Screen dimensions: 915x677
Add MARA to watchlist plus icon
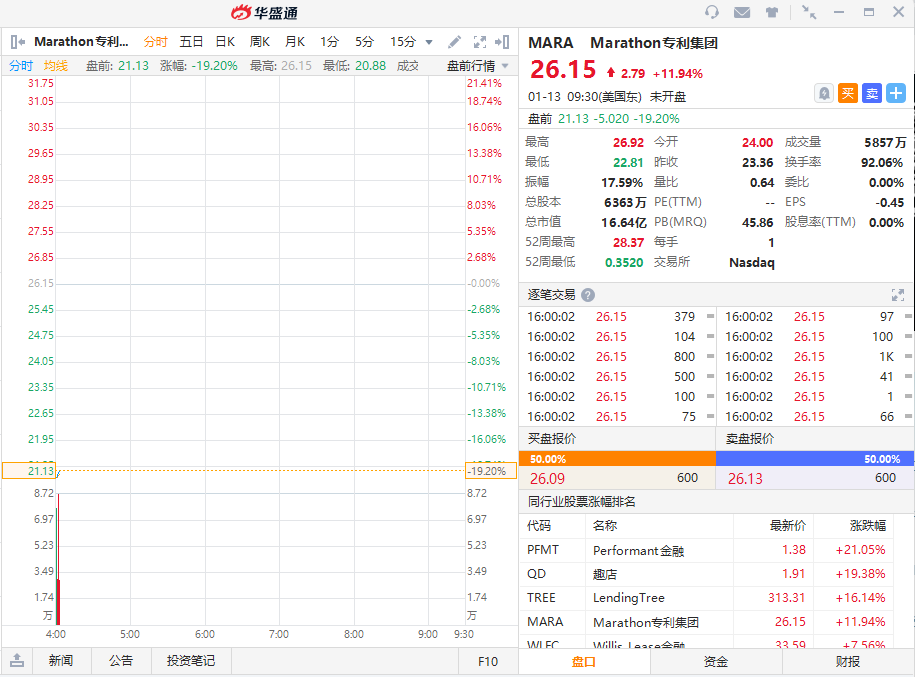coord(895,93)
